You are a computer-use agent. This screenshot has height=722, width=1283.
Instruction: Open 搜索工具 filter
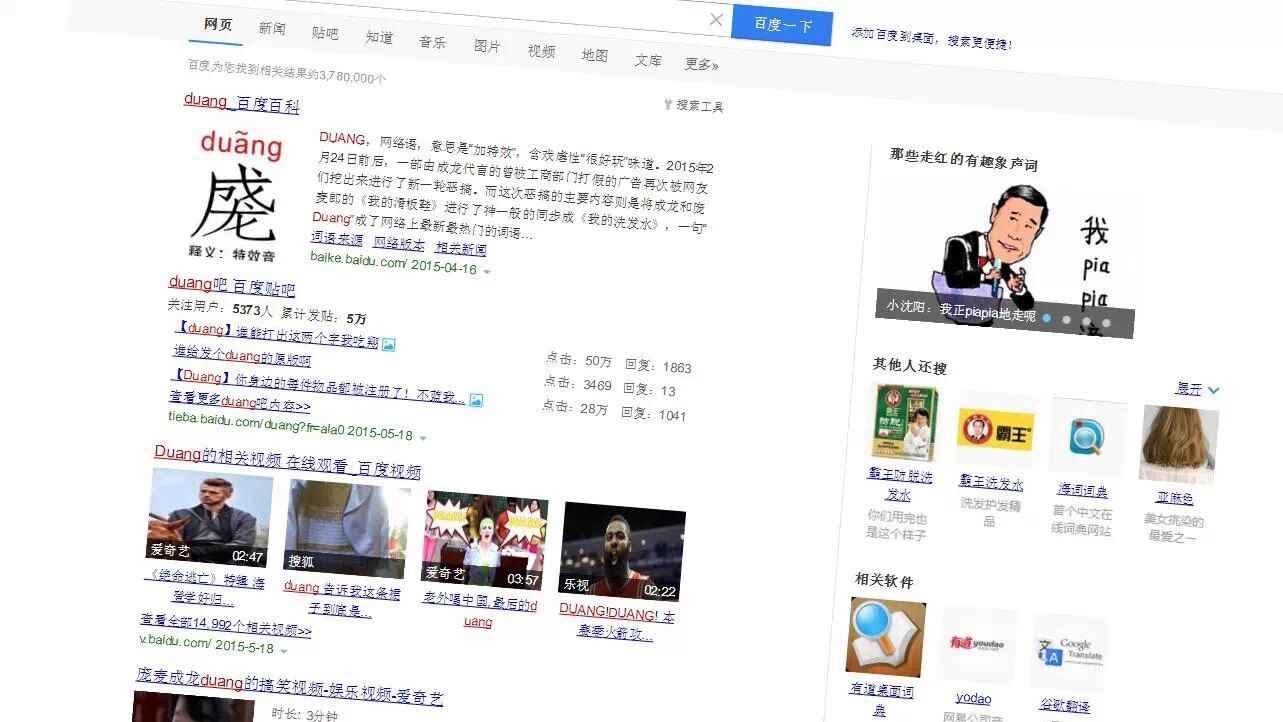(693, 105)
